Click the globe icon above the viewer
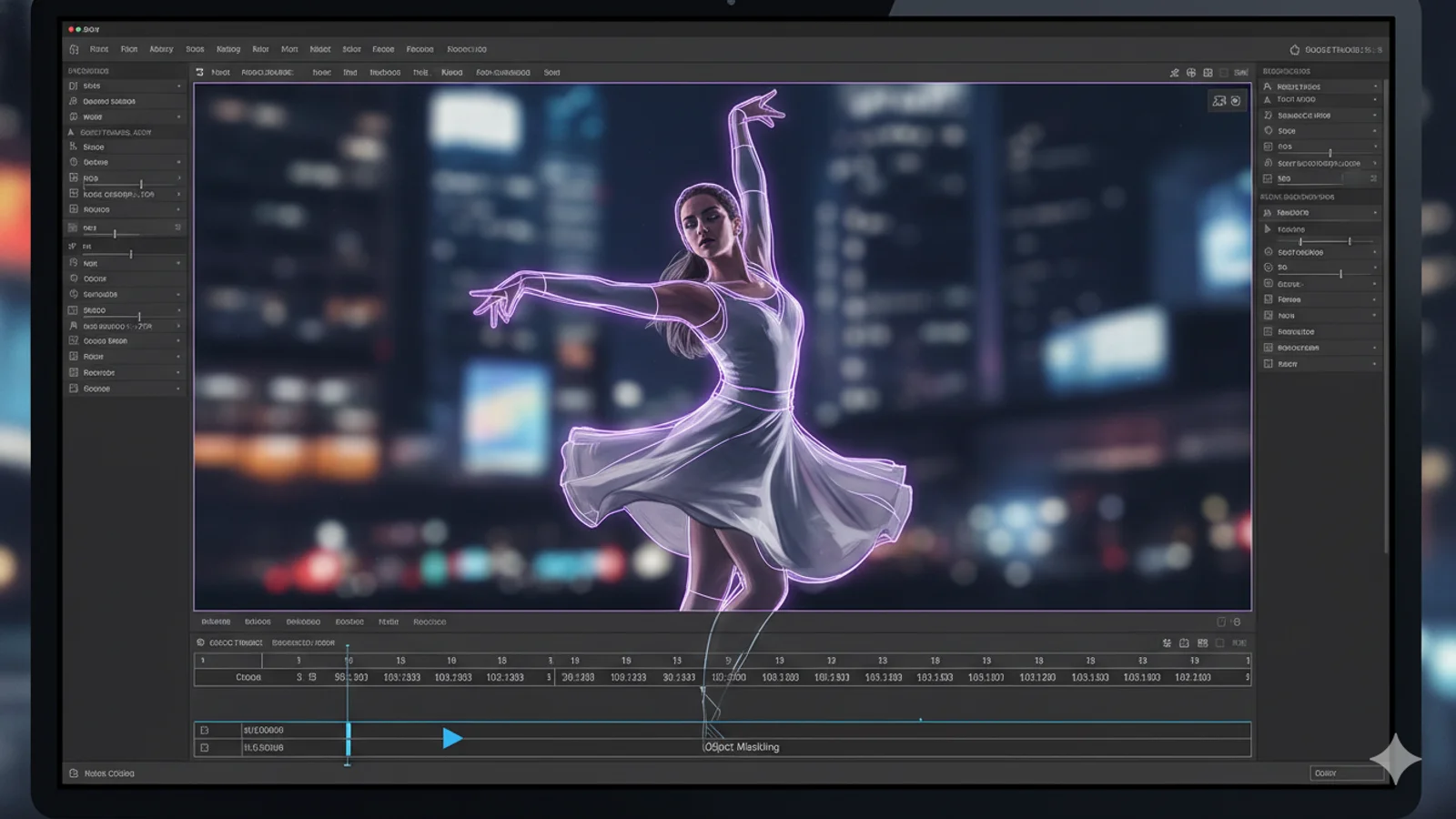 point(1190,73)
